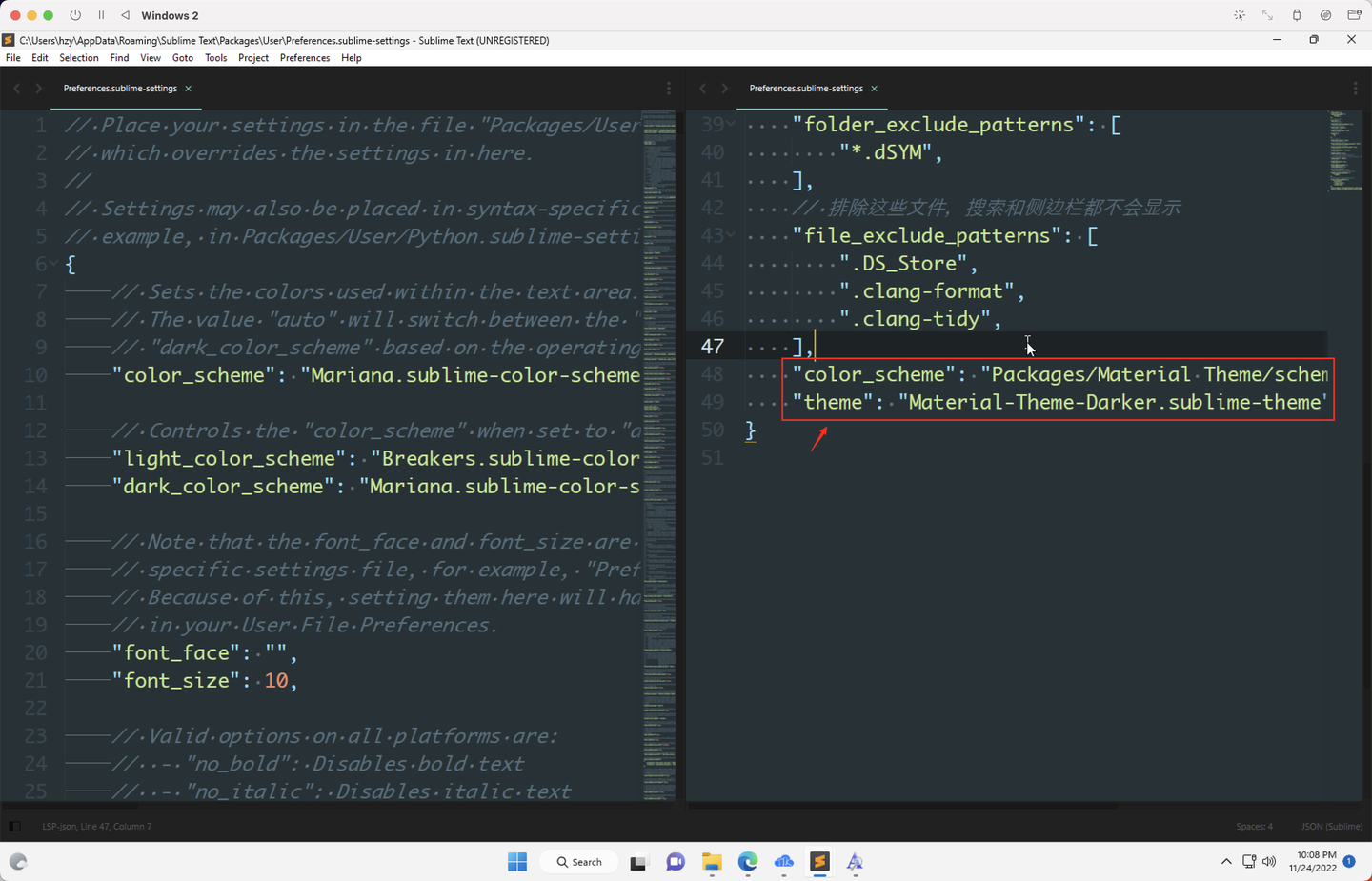The image size is (1372, 881).
Task: Navigate back in the right editor pane
Action: pos(702,88)
